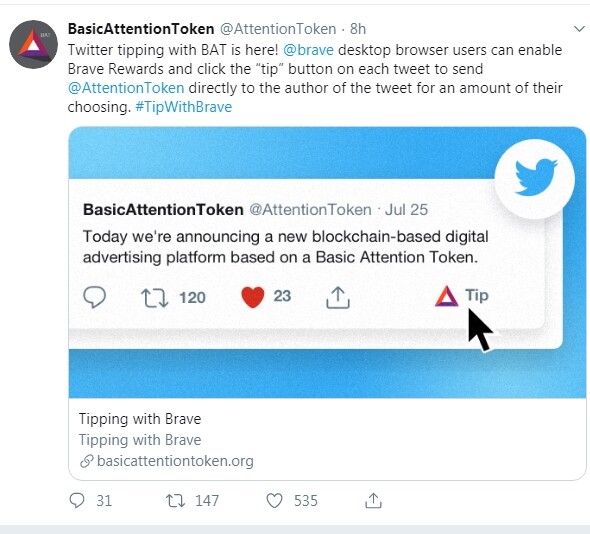
Task: Open the #TipWithBrave hashtag
Action: point(184,107)
